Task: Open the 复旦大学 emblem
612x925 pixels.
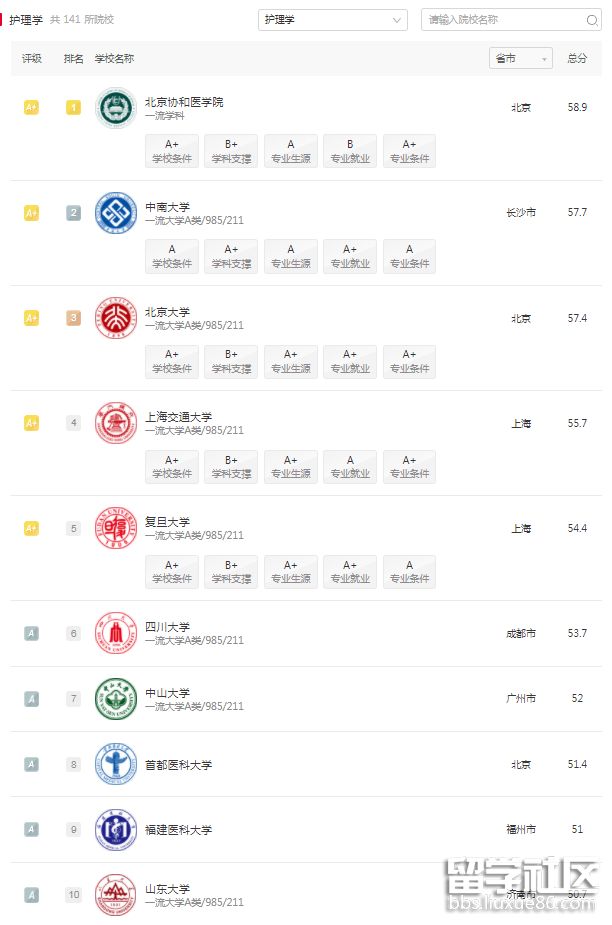Action: 116,528
